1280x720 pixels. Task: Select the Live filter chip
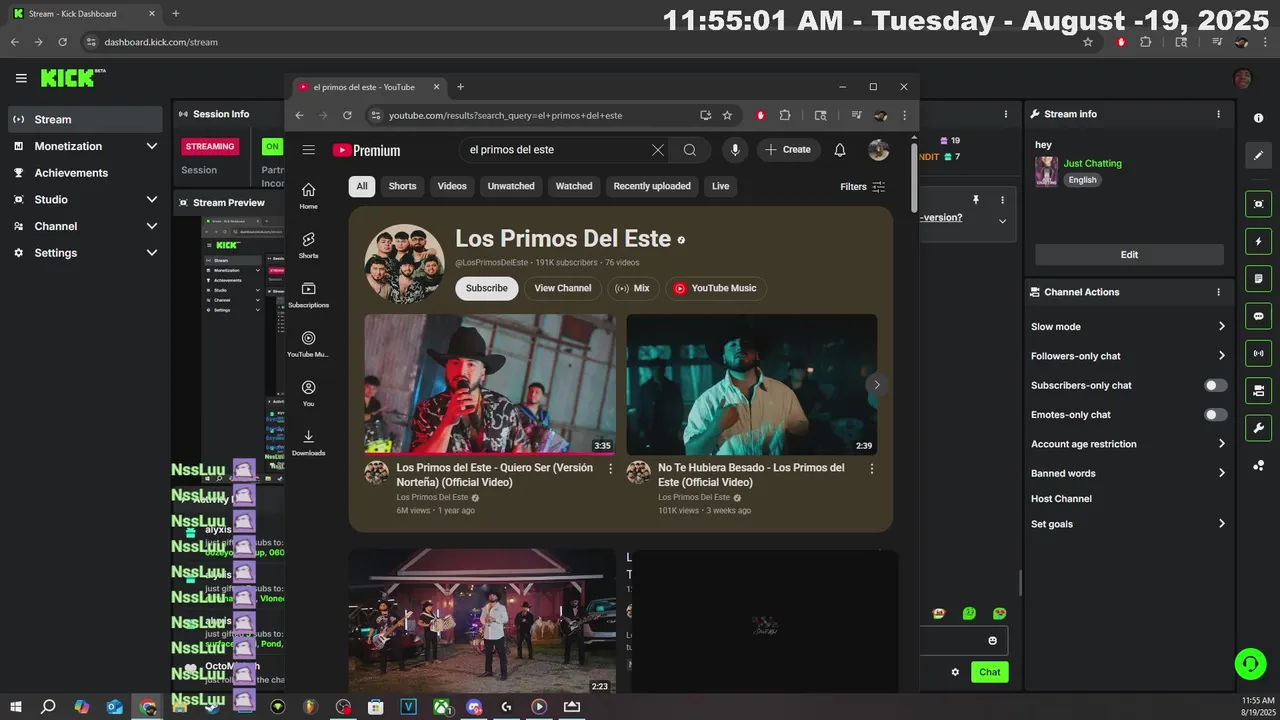tap(720, 186)
